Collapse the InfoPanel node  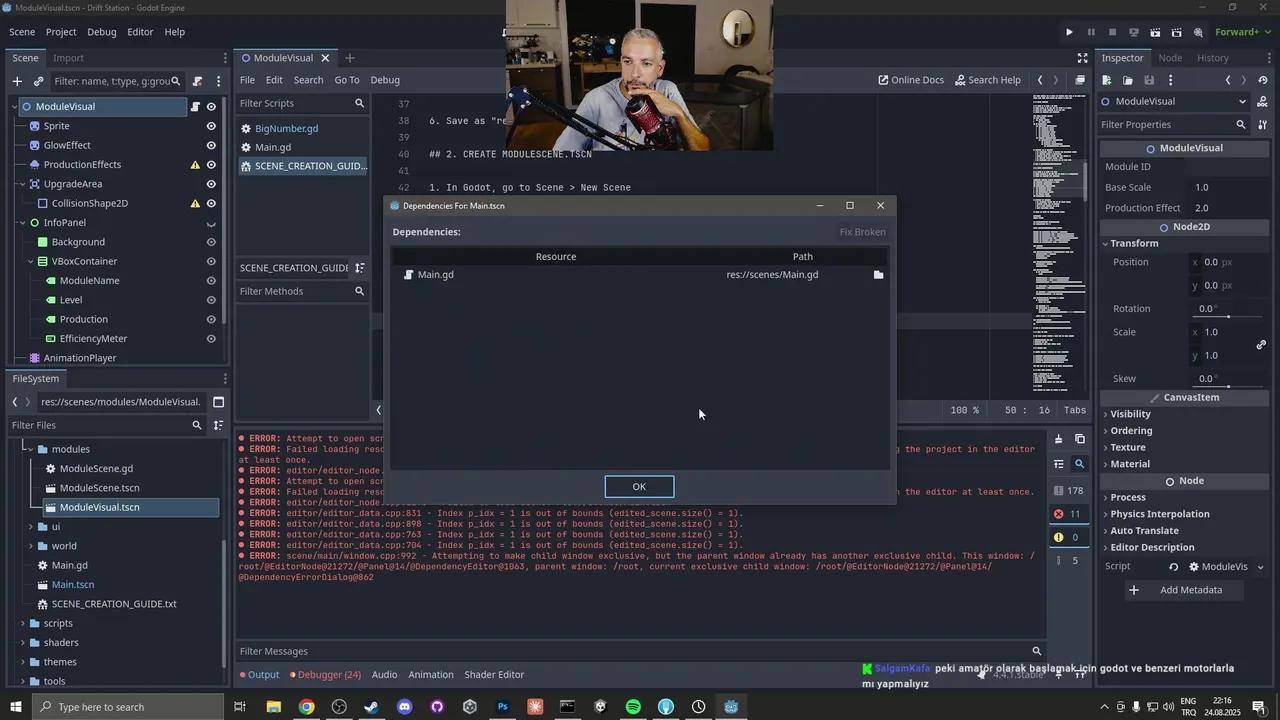(x=23, y=223)
